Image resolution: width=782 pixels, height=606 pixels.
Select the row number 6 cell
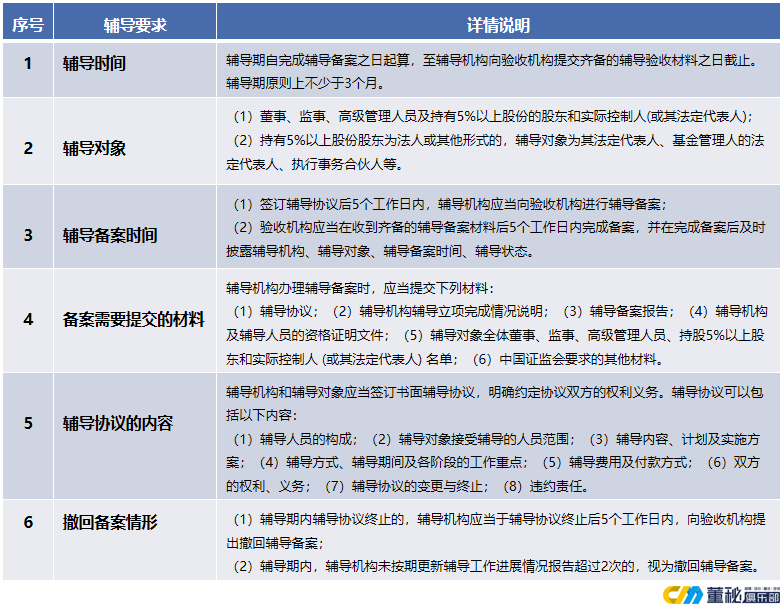click(x=28, y=541)
